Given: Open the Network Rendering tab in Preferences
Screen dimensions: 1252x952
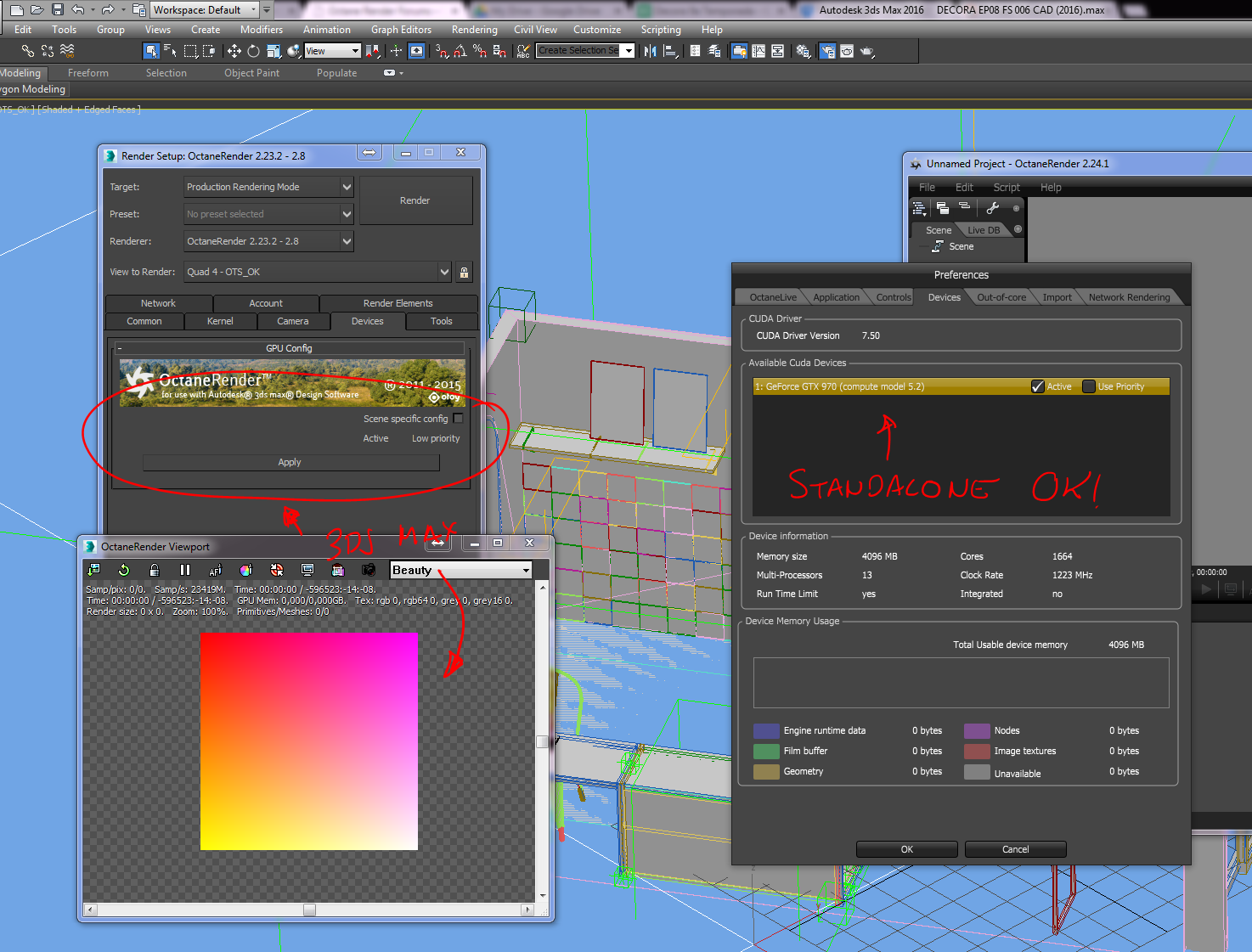Looking at the screenshot, I should 1129,297.
